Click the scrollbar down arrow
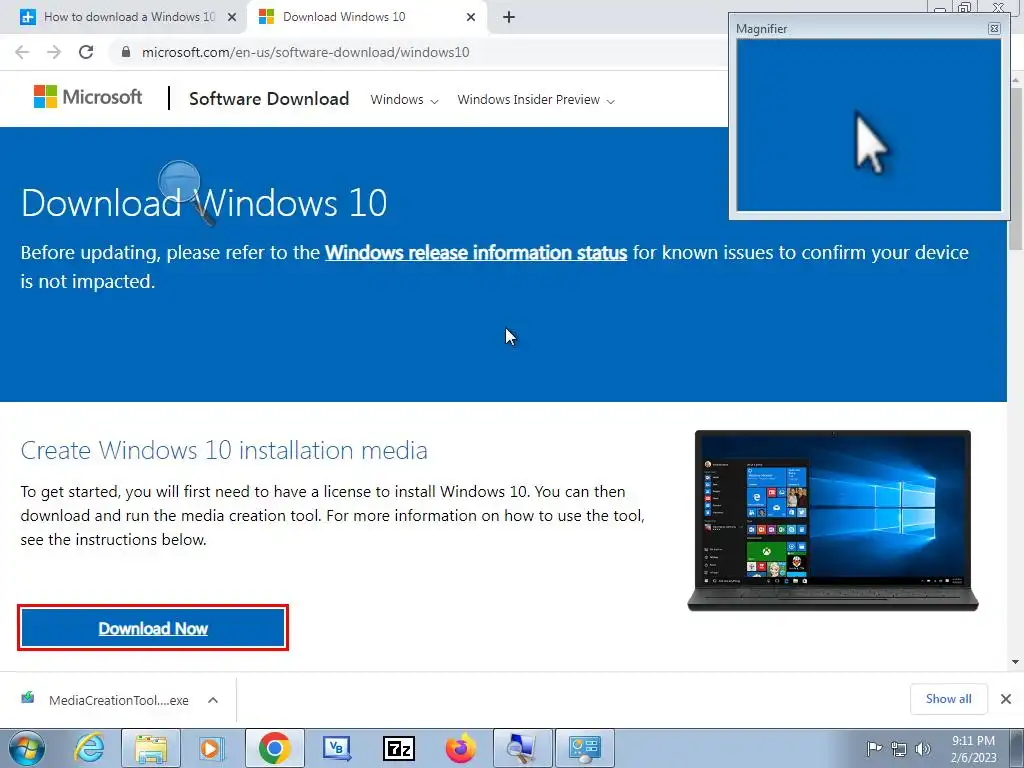The width and height of the screenshot is (1024, 768). point(1015,662)
